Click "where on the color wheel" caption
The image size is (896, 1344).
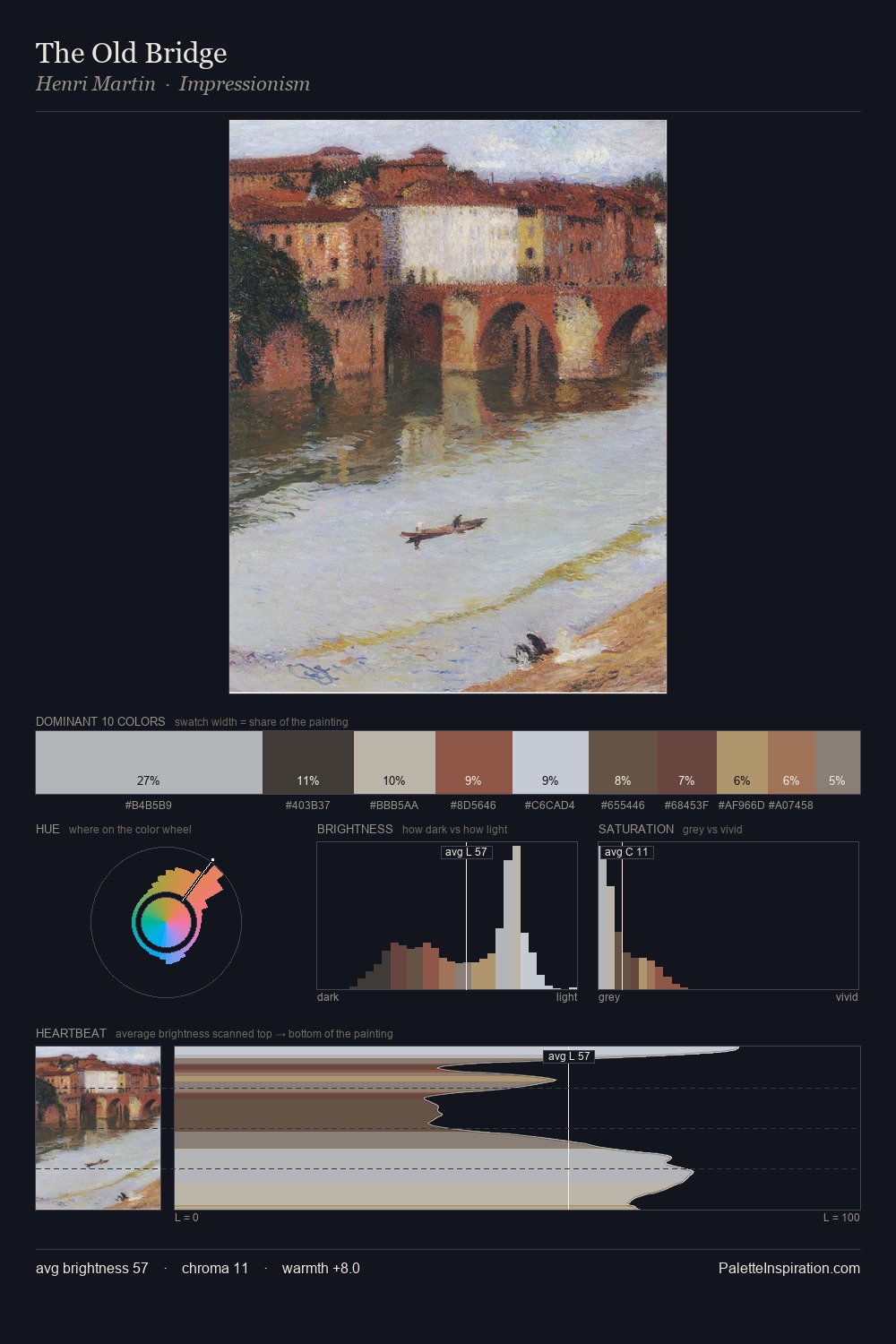(130, 830)
